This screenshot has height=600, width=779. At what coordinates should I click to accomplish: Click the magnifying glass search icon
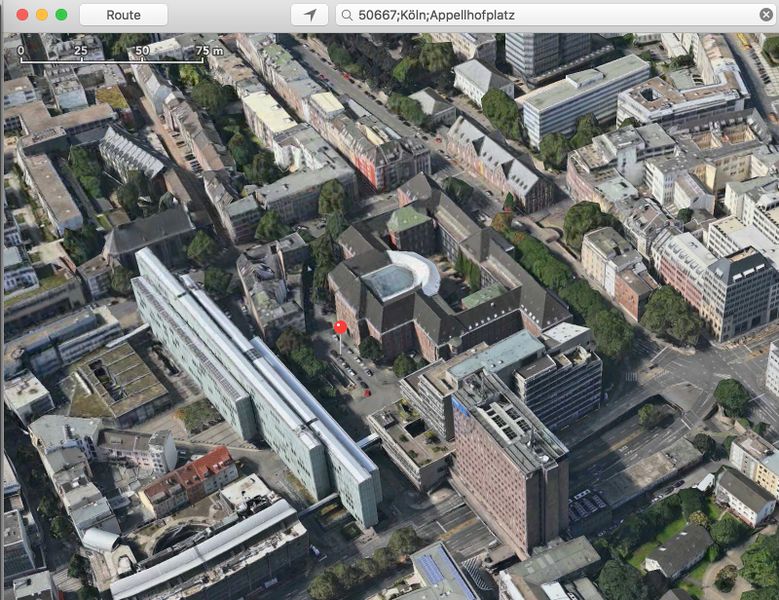tap(346, 15)
